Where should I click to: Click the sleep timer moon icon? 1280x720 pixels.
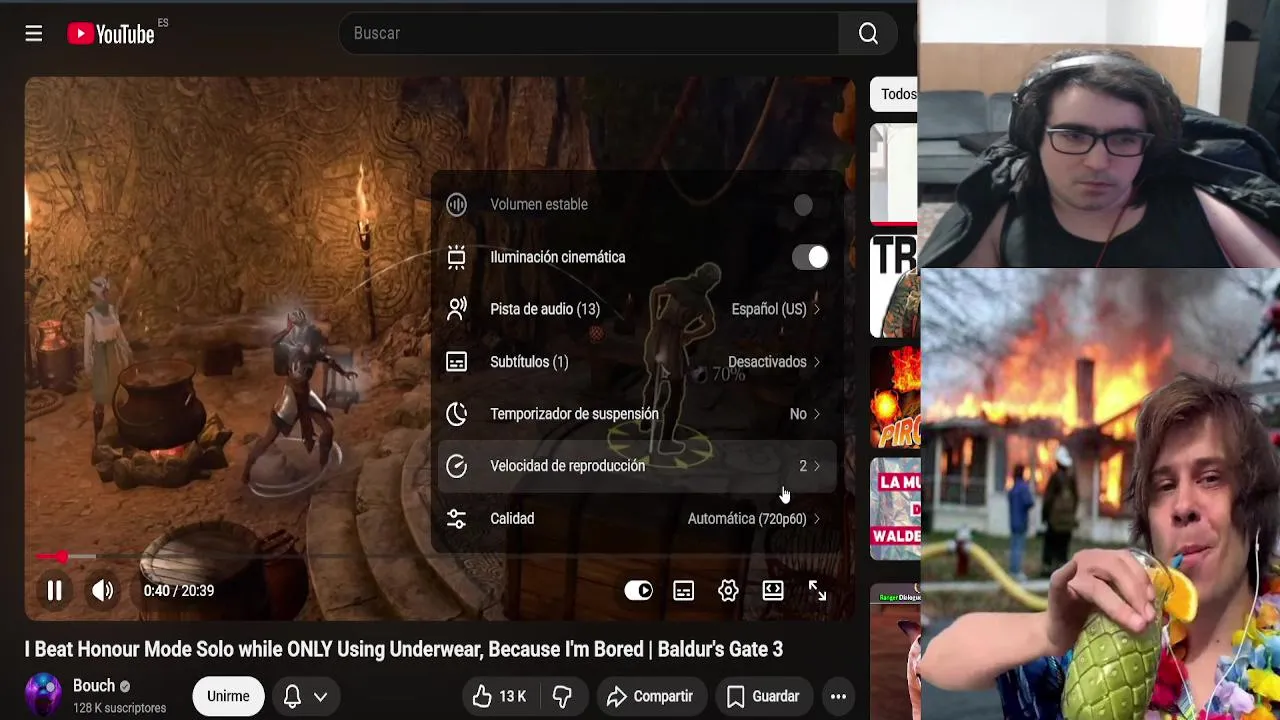(457, 414)
